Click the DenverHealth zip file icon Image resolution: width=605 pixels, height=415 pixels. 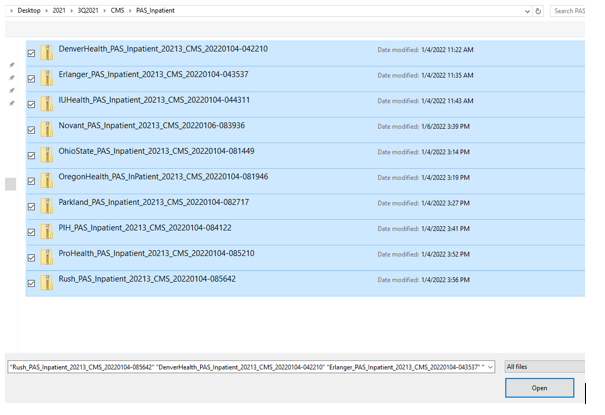click(x=47, y=53)
